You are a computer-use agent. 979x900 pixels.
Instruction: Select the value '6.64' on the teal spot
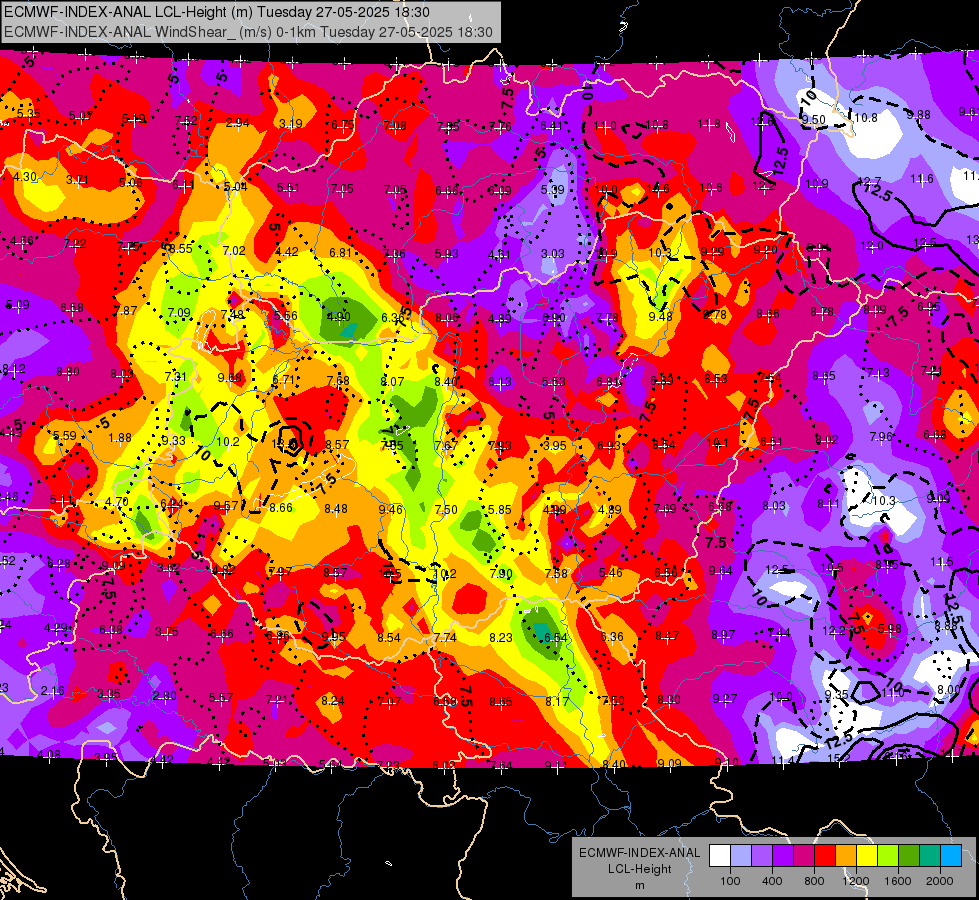(x=556, y=638)
